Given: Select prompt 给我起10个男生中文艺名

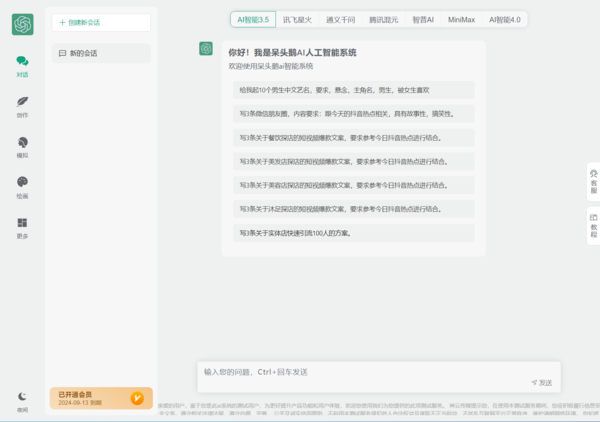Looking at the screenshot, I should [x=354, y=90].
